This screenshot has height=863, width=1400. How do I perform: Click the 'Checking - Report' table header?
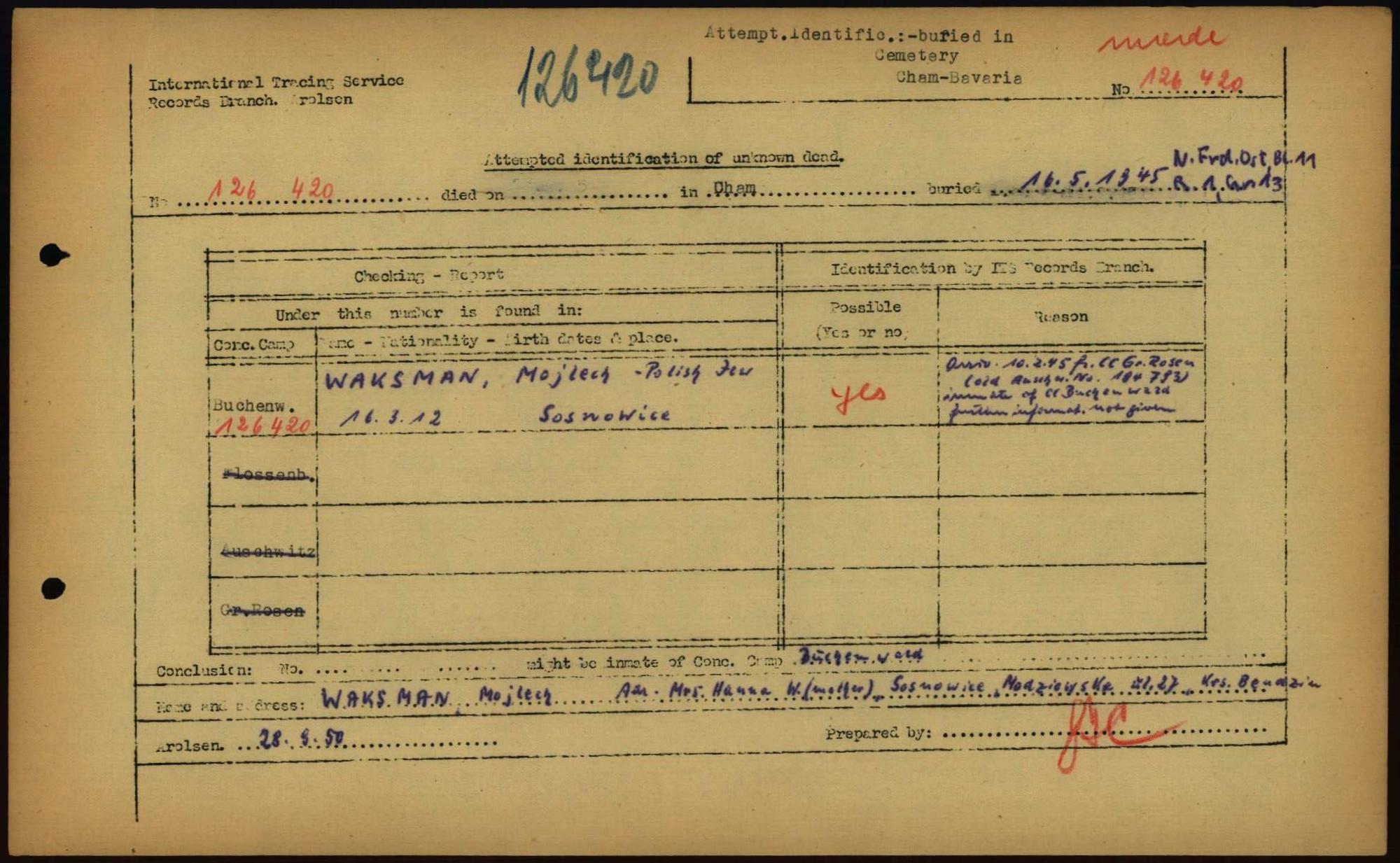point(428,275)
